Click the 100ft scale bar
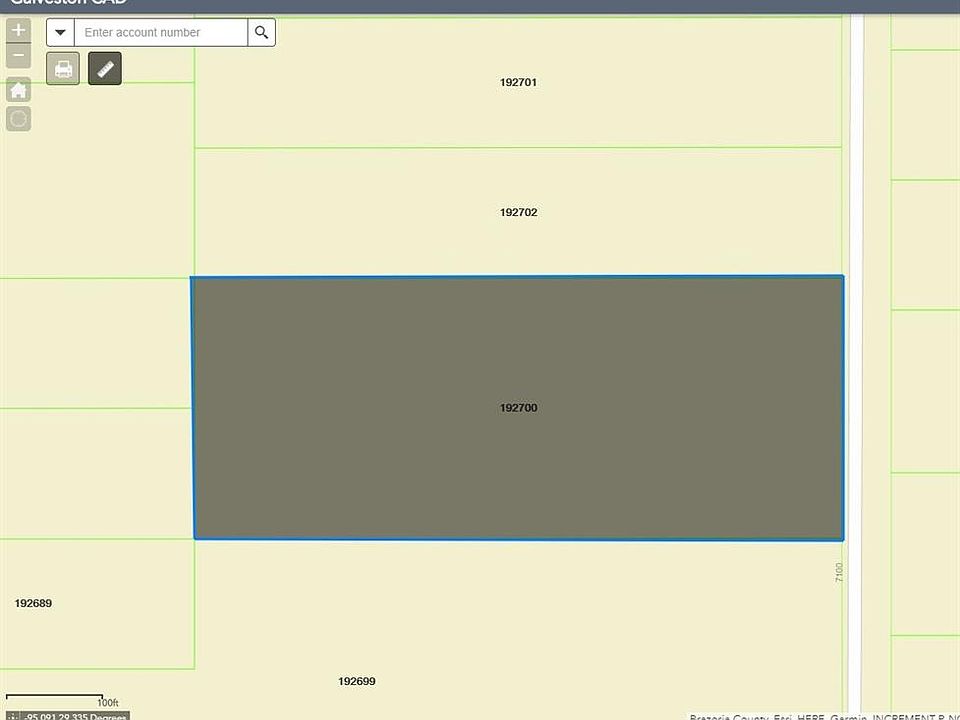The image size is (960, 720). click(x=62, y=700)
